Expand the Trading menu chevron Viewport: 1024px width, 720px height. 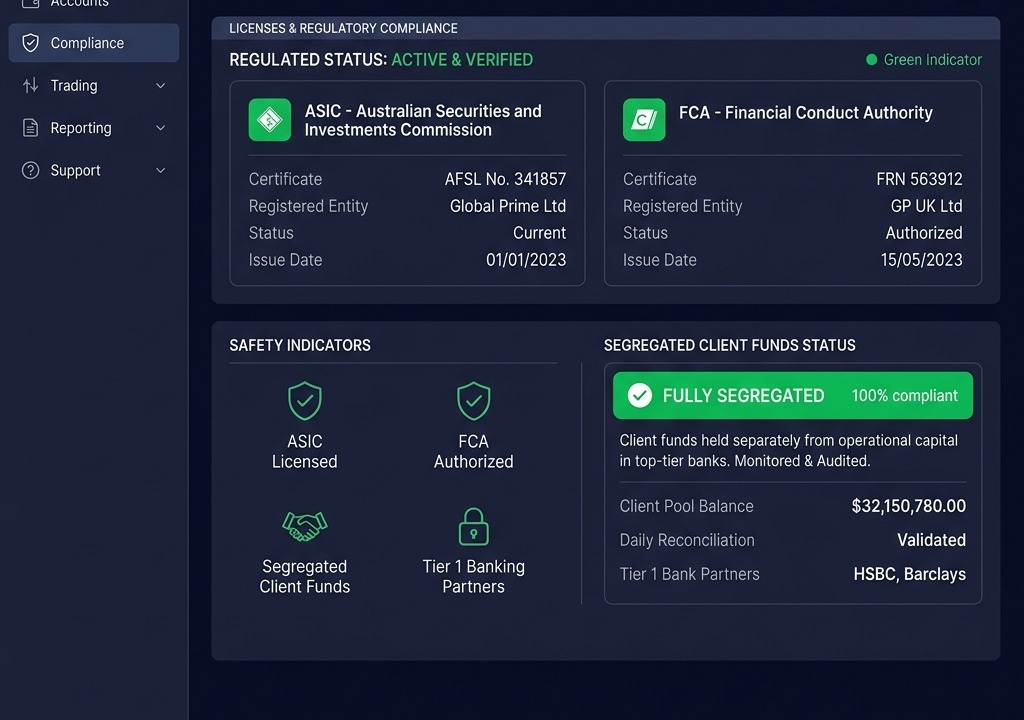(x=161, y=86)
